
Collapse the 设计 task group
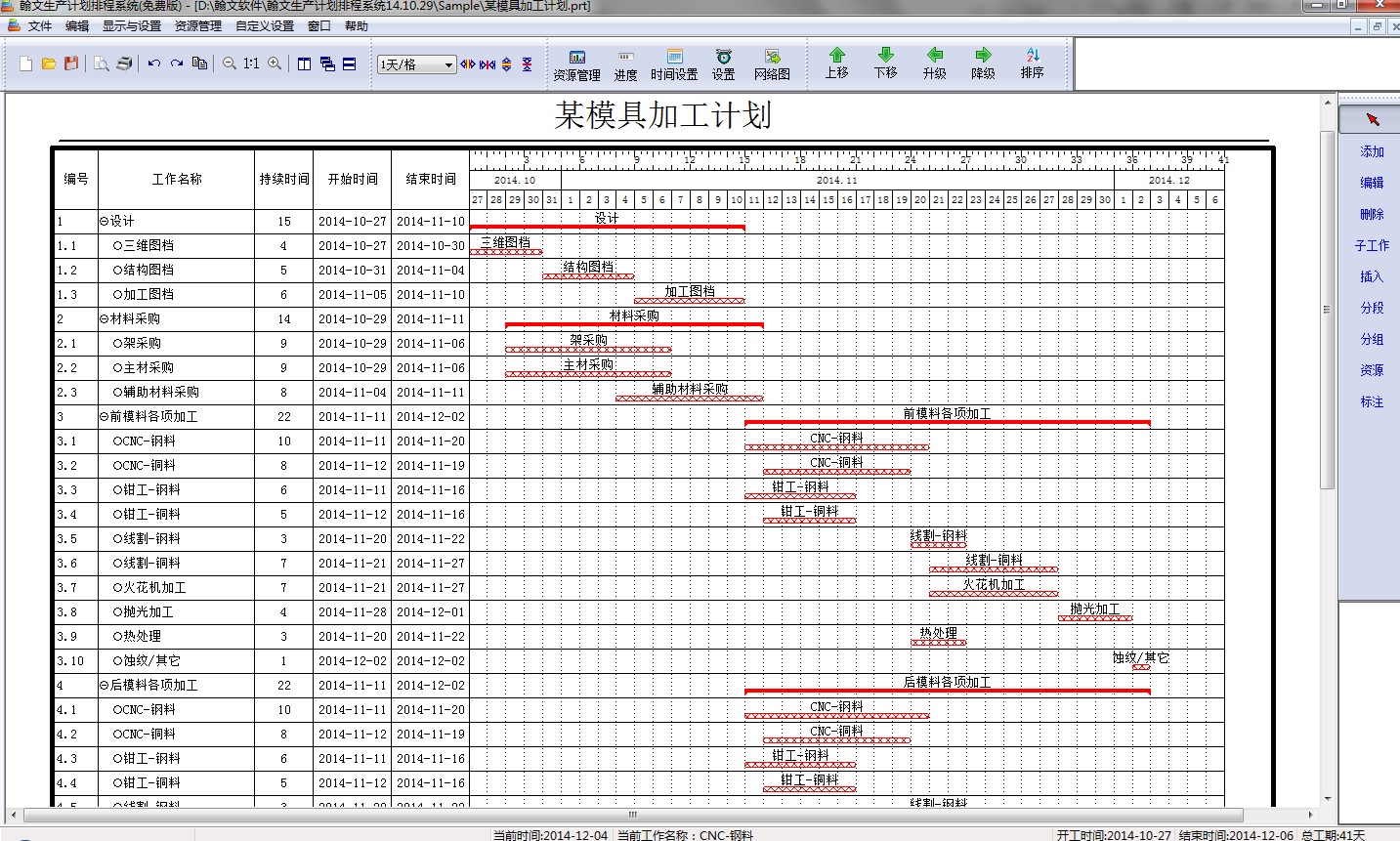click(105, 222)
